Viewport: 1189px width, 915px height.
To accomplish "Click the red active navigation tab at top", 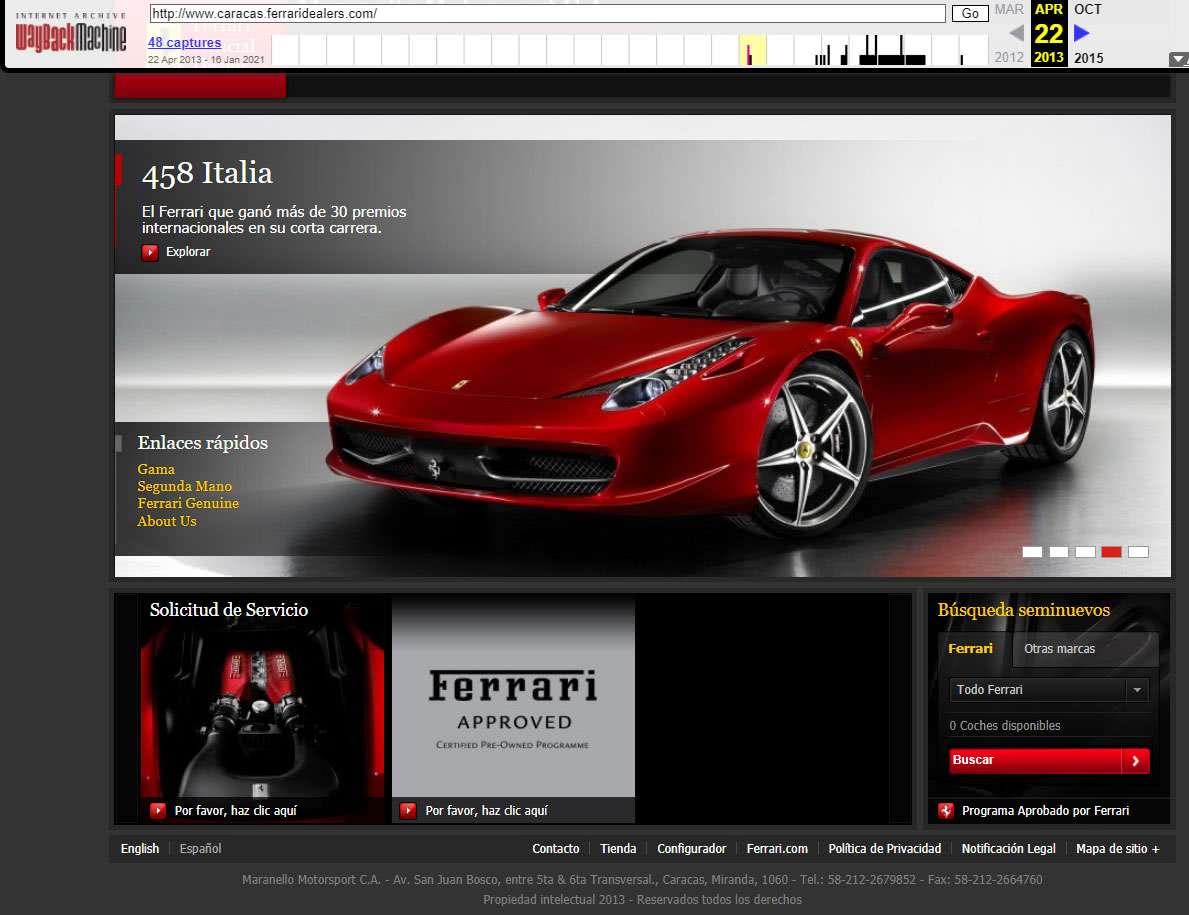I will [x=200, y=86].
